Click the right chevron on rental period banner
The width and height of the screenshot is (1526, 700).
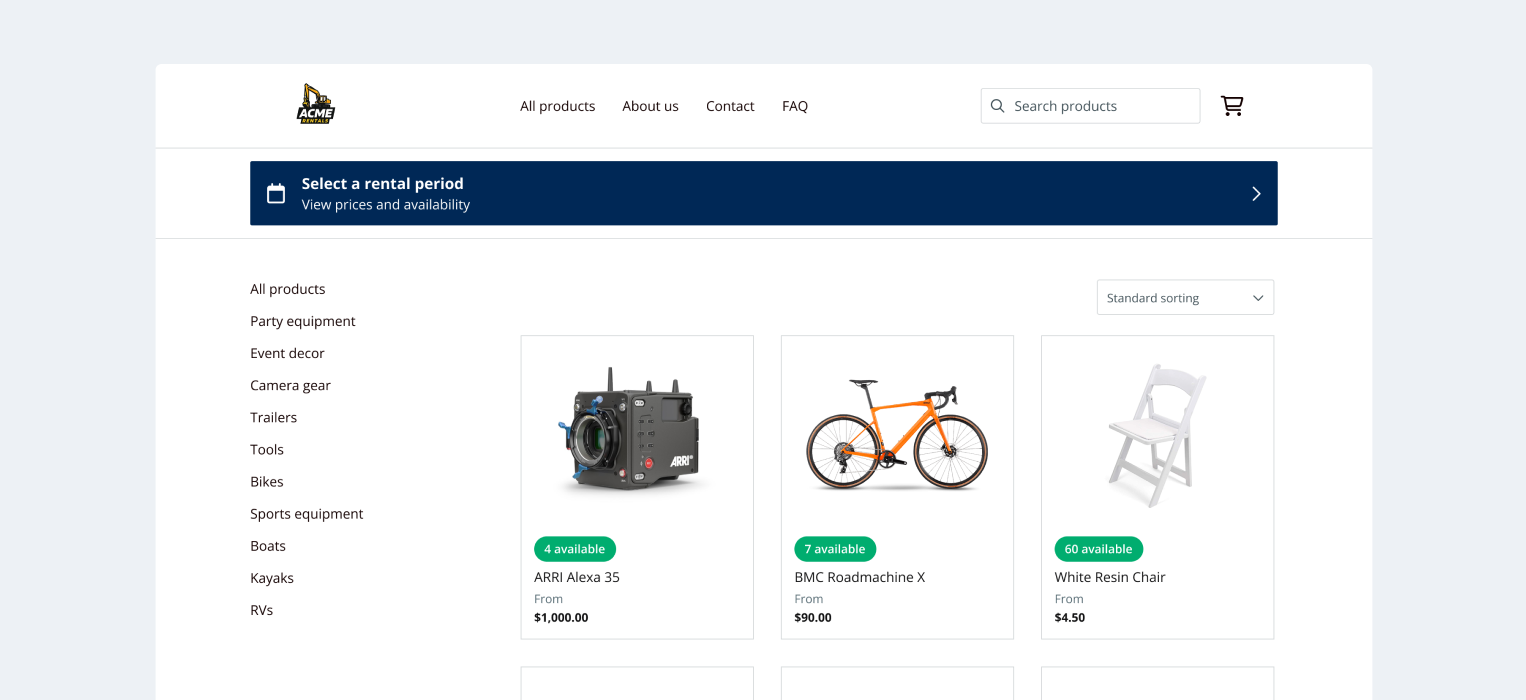[x=1257, y=194]
